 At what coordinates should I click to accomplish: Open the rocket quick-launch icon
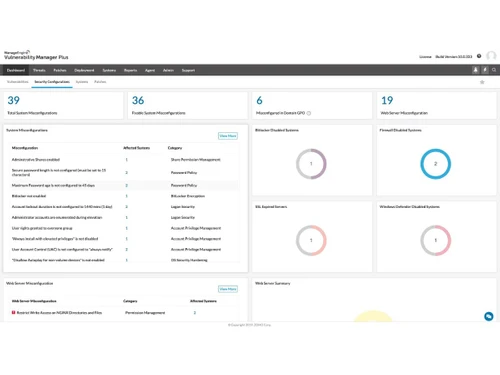pyautogui.click(x=476, y=70)
